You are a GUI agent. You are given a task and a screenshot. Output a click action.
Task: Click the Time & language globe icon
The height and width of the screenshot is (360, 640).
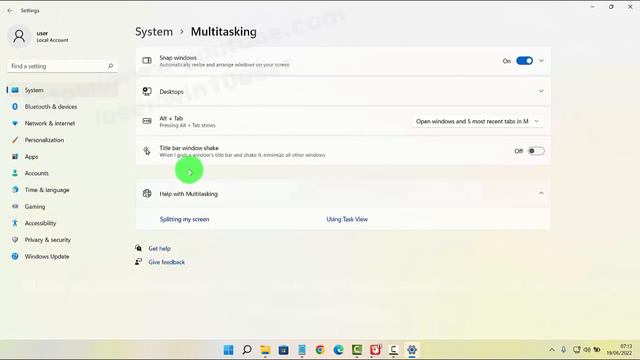tap(15, 190)
